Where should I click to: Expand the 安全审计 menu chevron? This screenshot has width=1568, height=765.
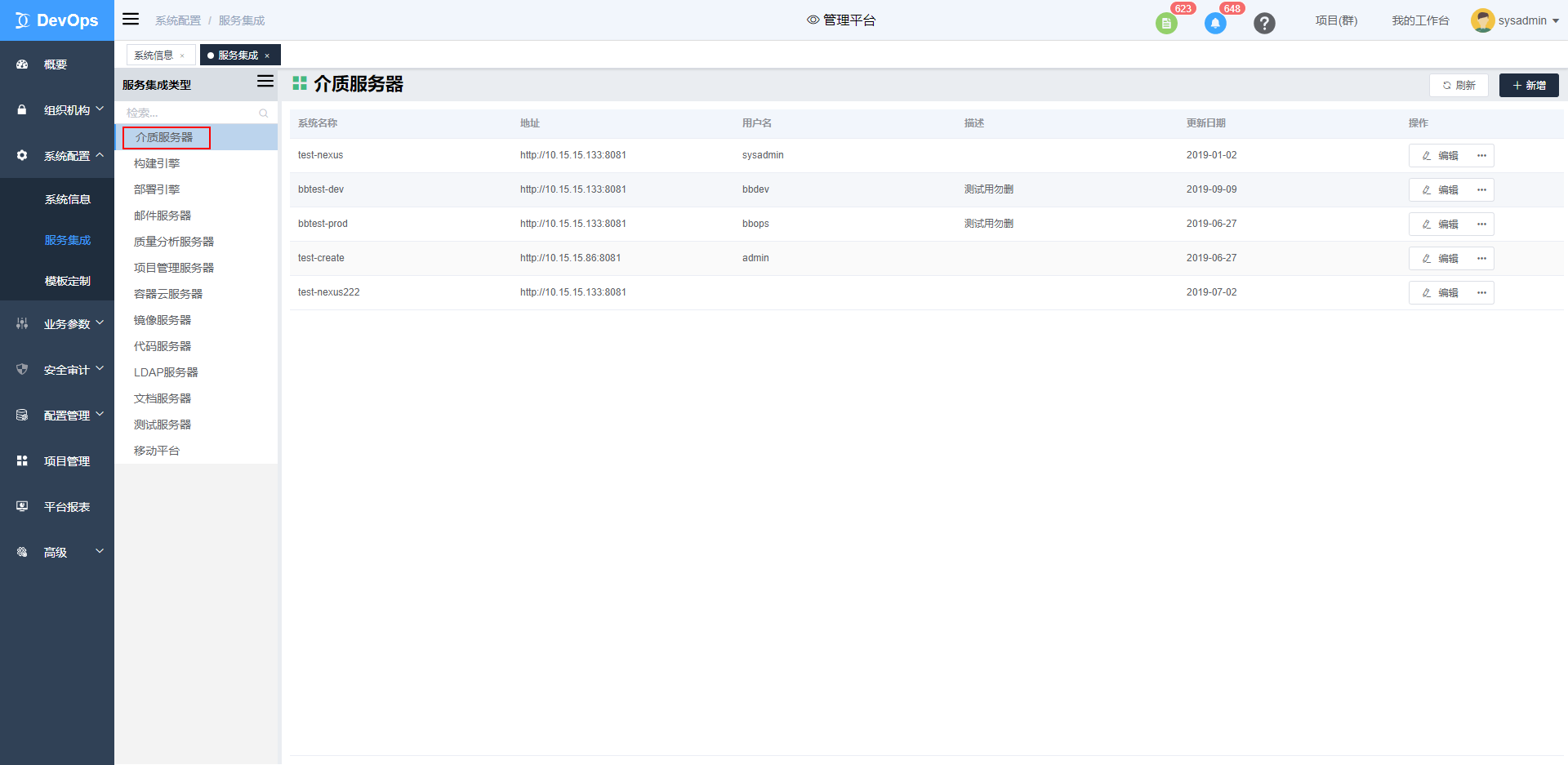[100, 367]
